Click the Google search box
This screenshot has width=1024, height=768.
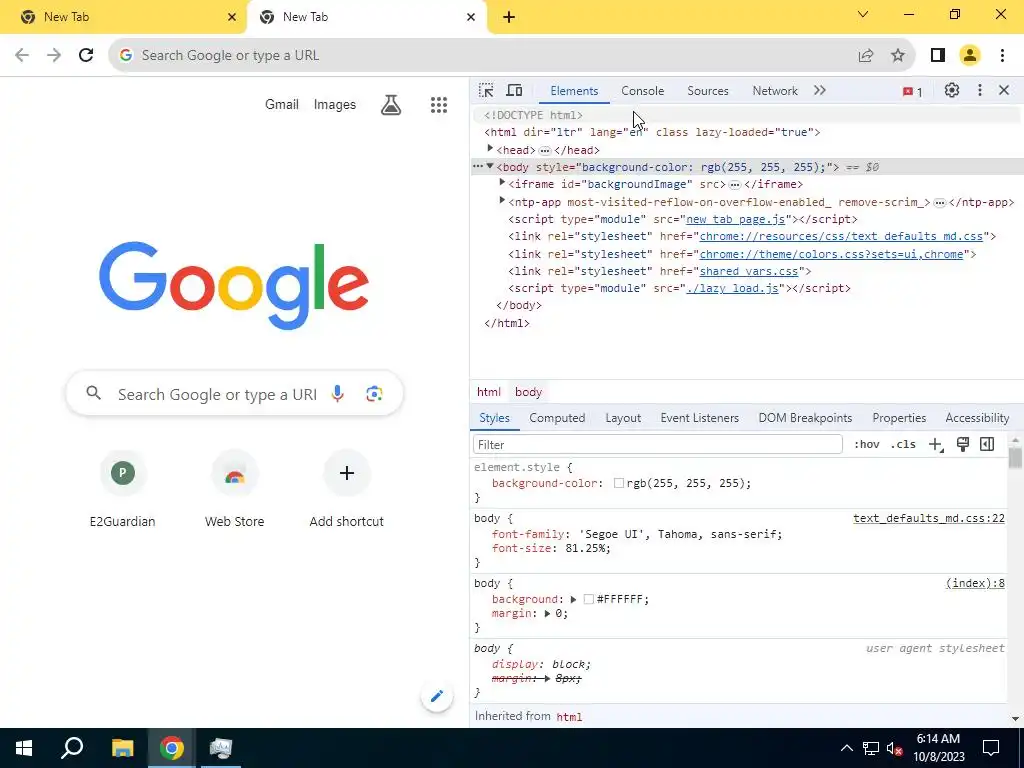click(x=234, y=394)
